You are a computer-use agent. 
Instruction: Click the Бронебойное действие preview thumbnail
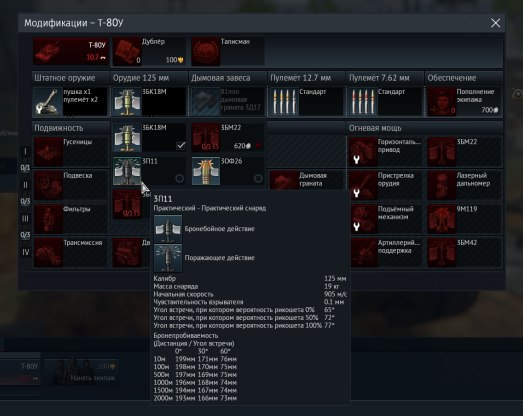(x=168, y=229)
